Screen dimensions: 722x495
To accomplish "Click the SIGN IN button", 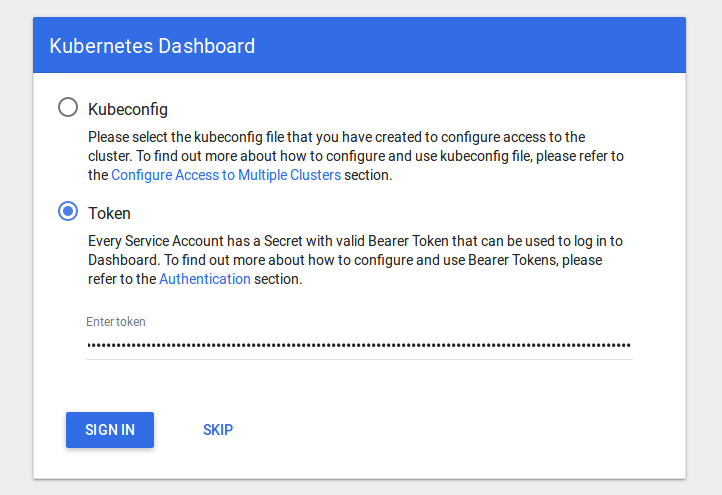I will (x=110, y=430).
